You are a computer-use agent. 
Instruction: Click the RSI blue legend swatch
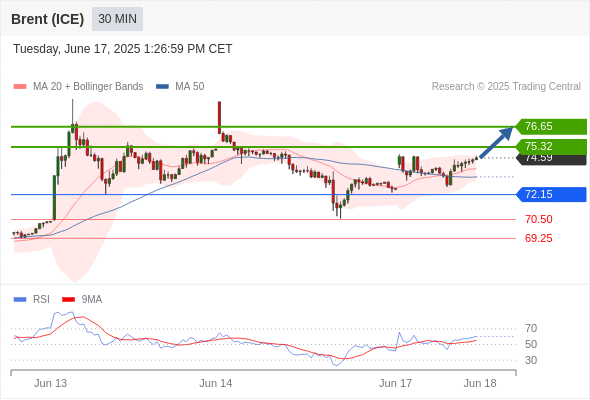(20, 300)
